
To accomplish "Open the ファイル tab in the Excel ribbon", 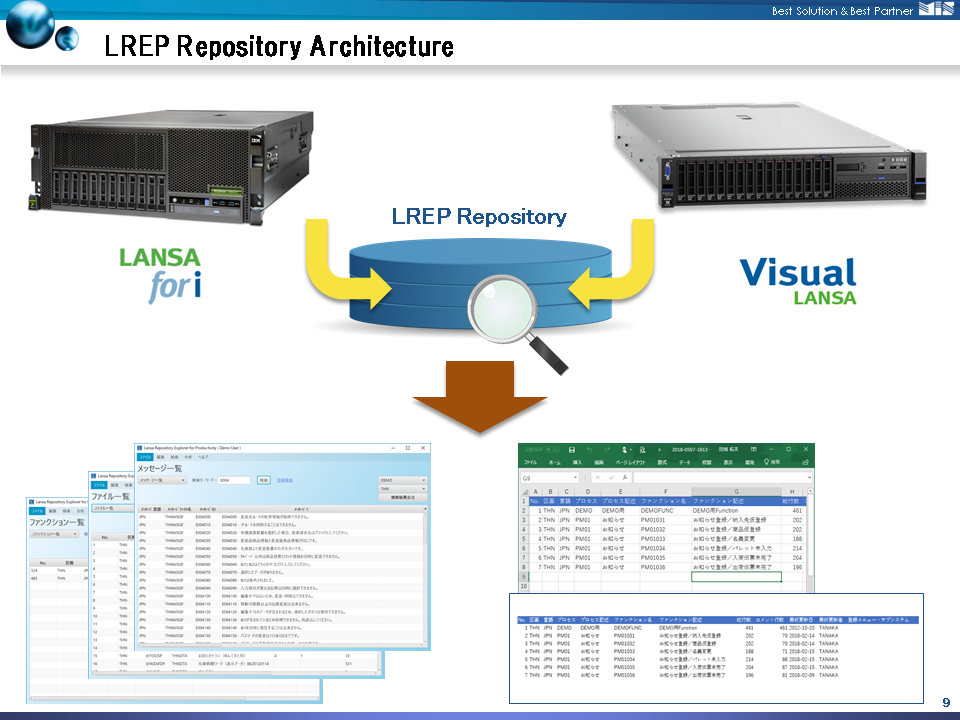I will [x=530, y=462].
